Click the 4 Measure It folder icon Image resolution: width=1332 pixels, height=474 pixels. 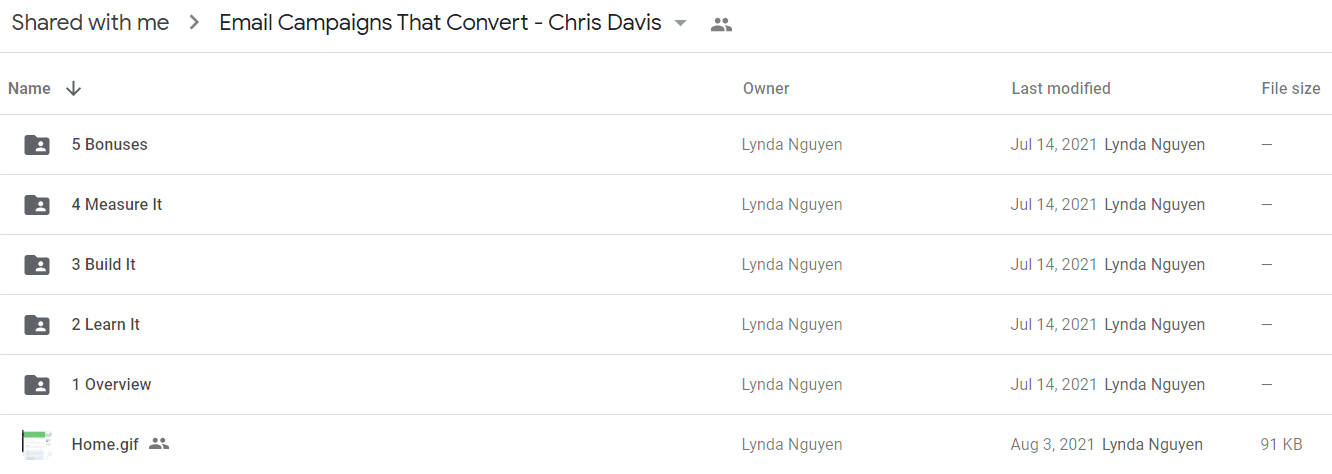click(x=37, y=205)
